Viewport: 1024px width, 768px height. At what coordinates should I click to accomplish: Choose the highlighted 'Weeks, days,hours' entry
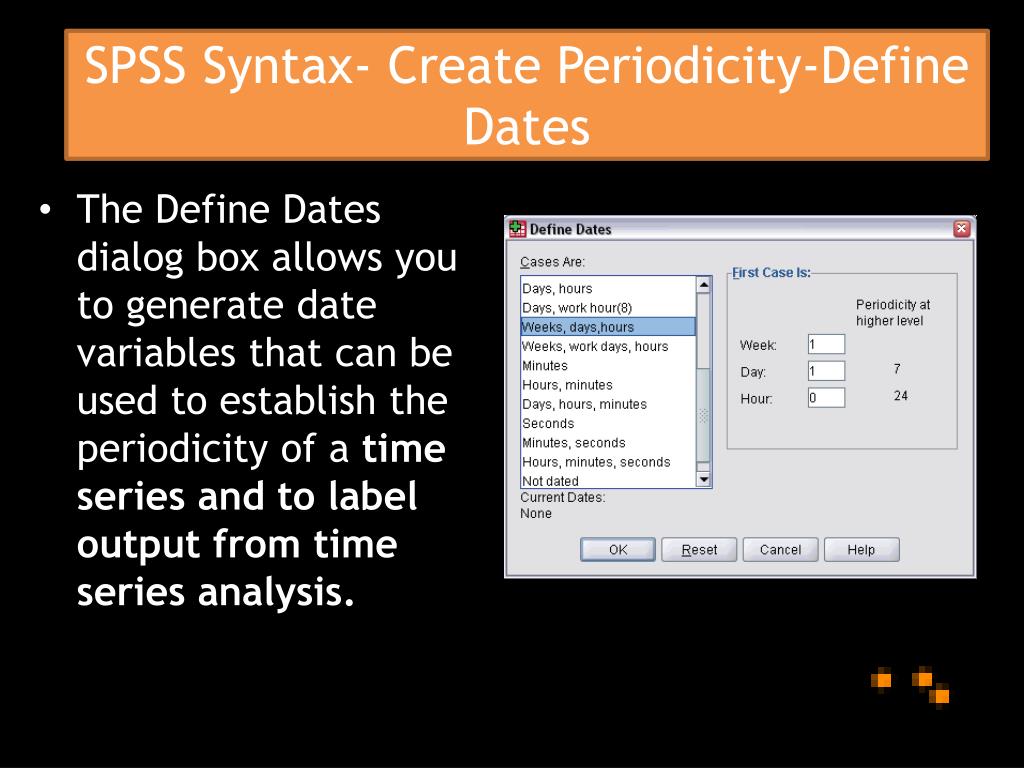[608, 327]
